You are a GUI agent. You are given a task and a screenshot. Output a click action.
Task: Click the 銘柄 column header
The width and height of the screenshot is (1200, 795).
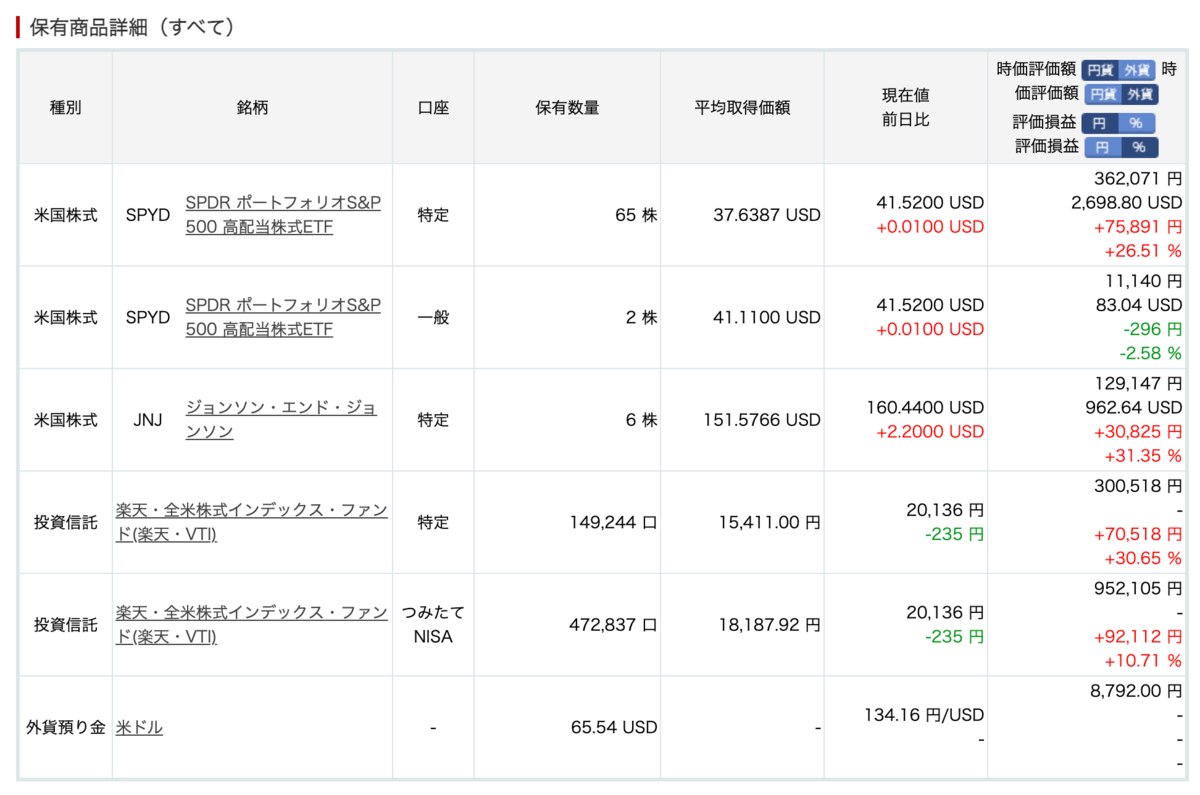coord(253,108)
